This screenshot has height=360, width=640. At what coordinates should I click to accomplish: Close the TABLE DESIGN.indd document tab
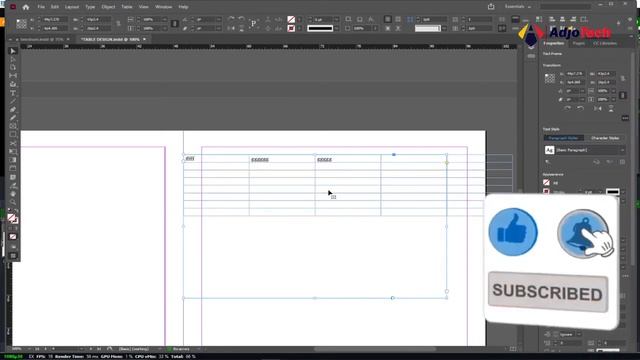click(x=144, y=39)
